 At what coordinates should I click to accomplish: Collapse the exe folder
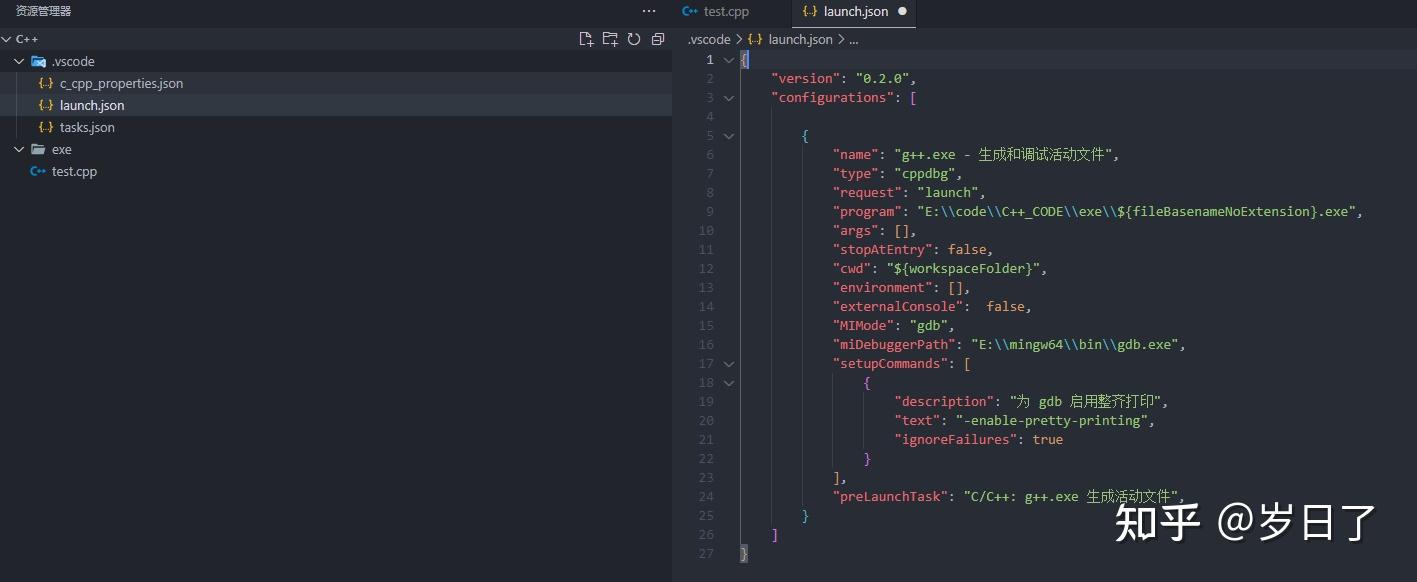pos(18,149)
